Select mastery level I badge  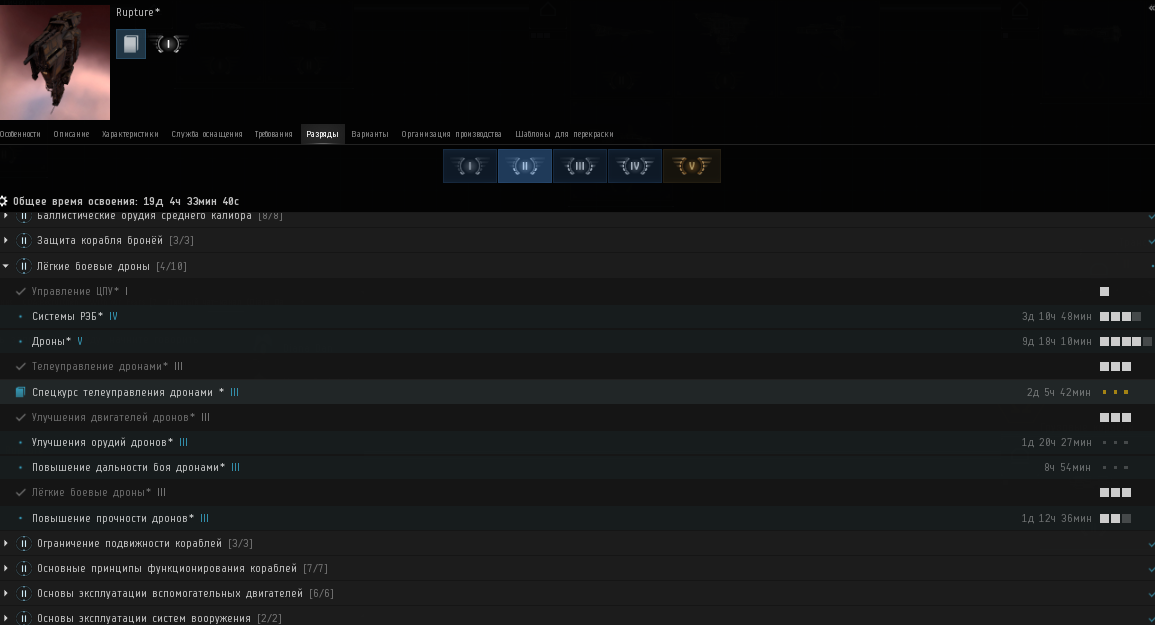(469, 166)
